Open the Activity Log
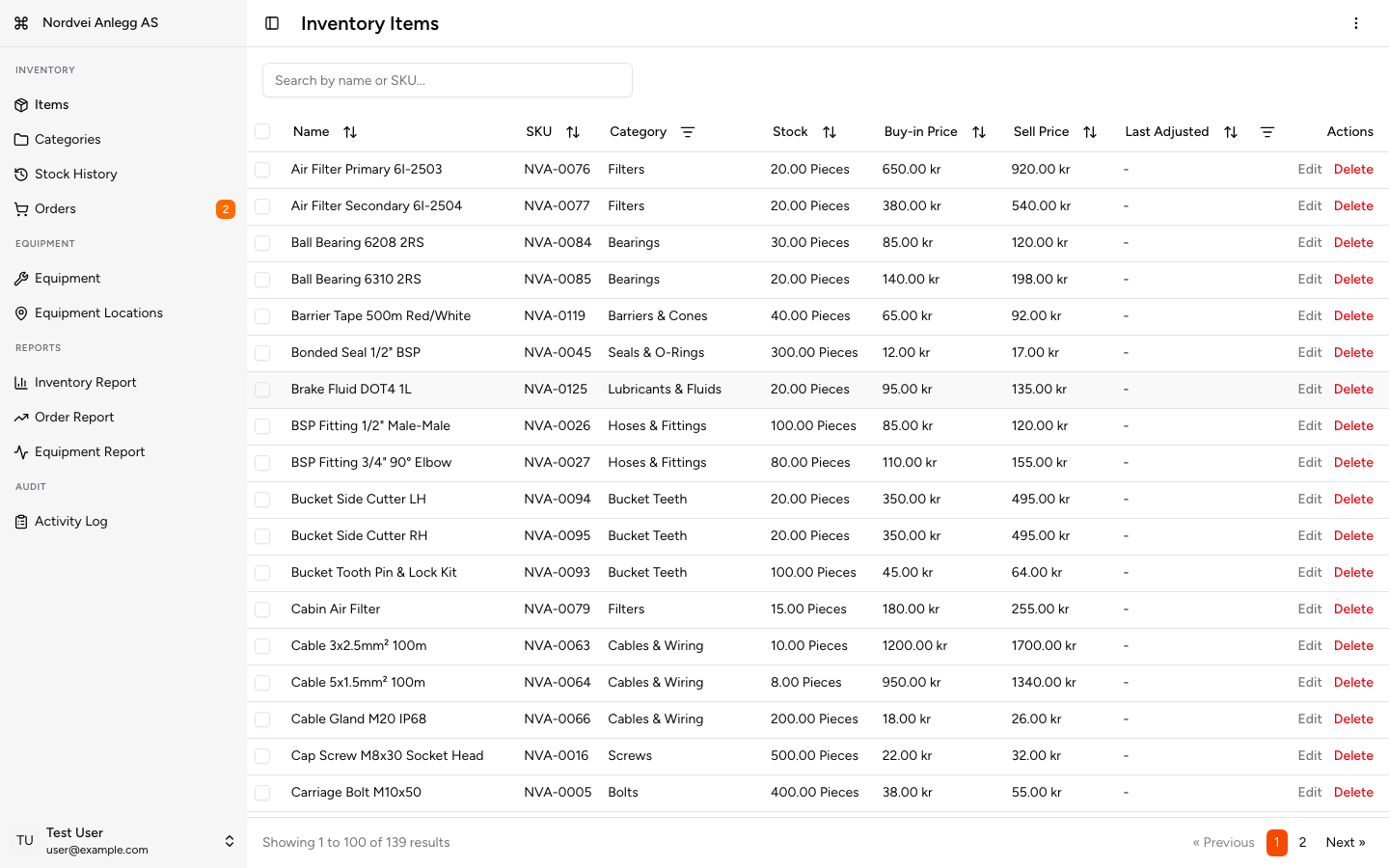 [x=69, y=521]
